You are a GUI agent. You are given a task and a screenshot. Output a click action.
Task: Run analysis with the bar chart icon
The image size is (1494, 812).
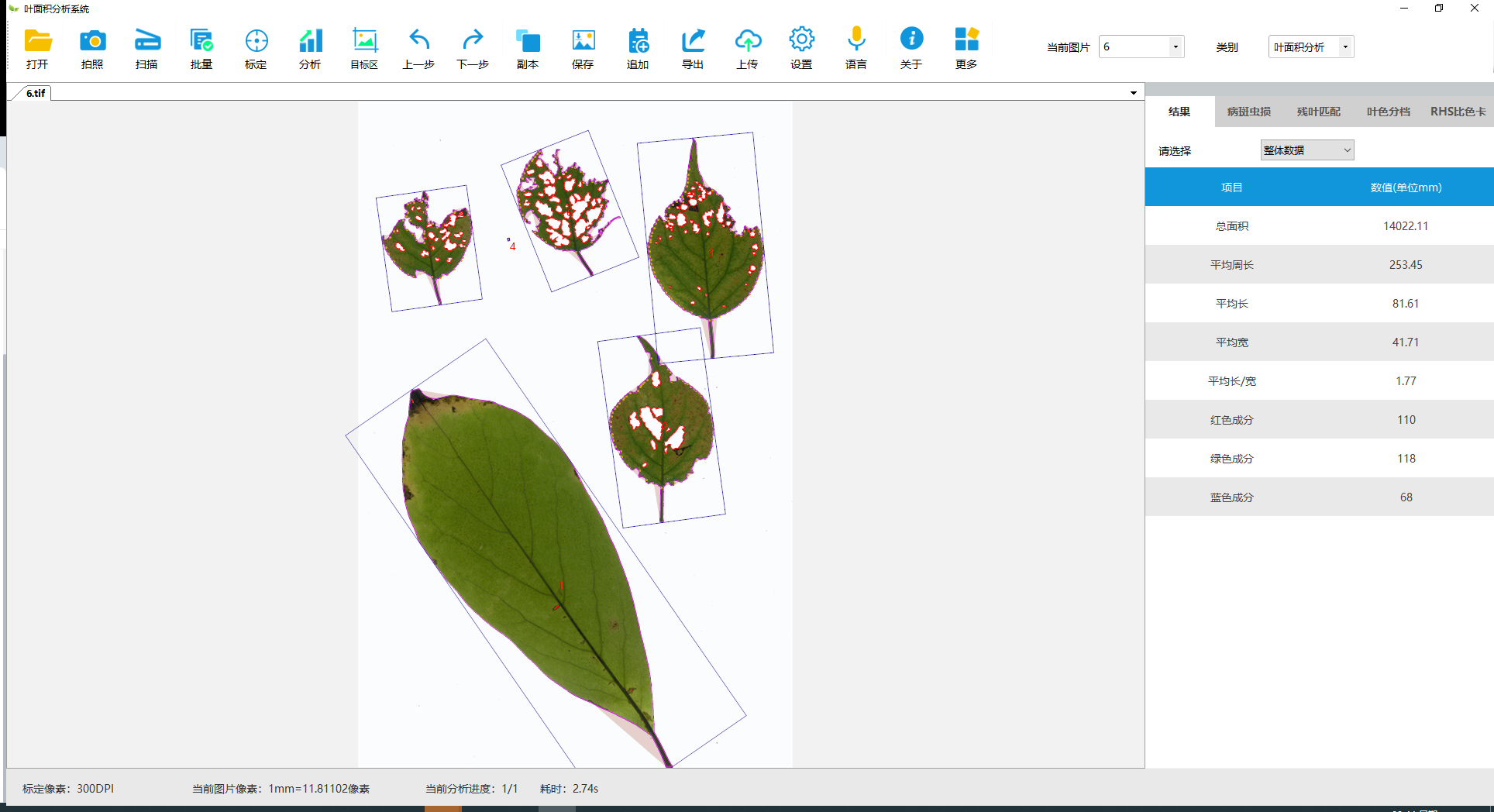(x=310, y=41)
